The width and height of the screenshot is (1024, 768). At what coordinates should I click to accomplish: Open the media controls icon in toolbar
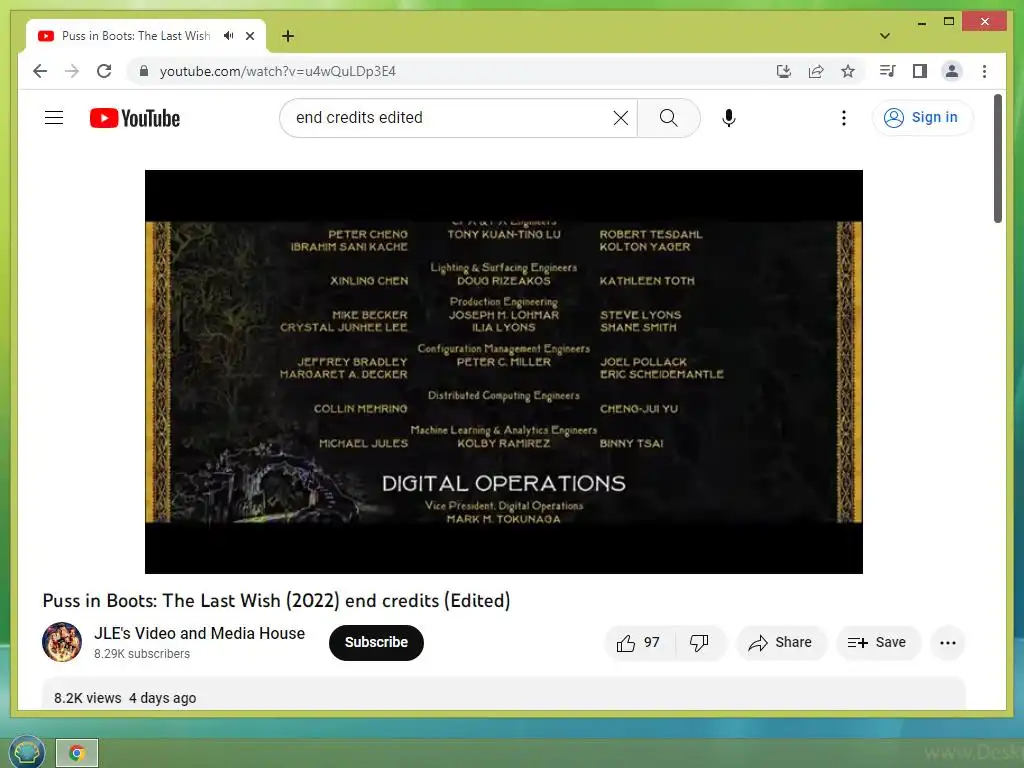[x=888, y=71]
